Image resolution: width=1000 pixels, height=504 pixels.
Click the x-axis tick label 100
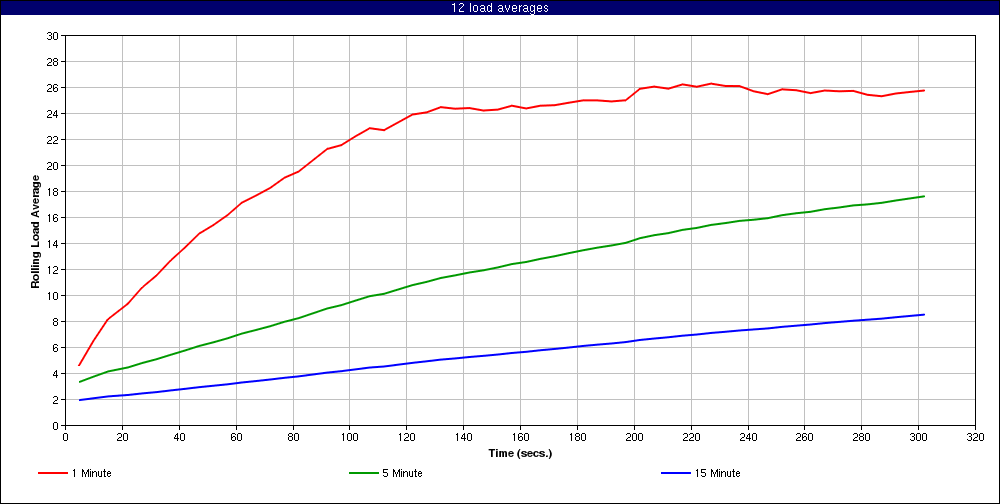point(349,437)
